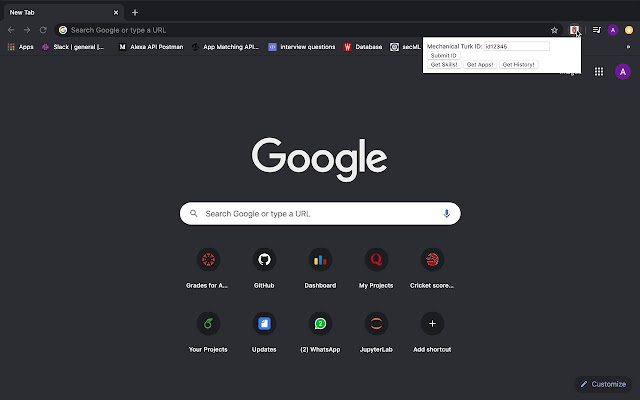
Task: Open the secML bookmark
Action: coord(405,47)
